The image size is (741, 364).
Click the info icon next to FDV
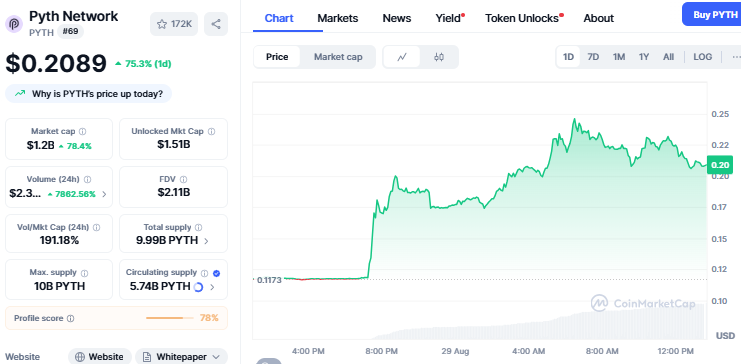point(183,179)
